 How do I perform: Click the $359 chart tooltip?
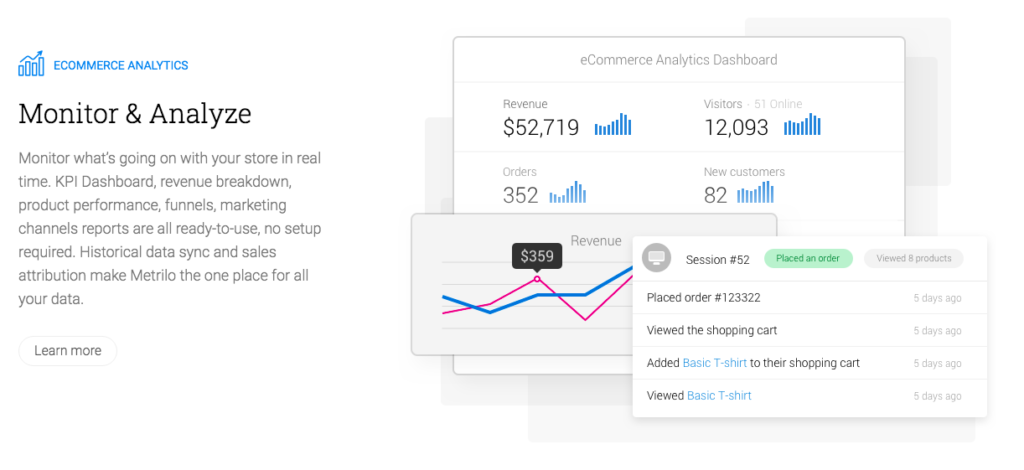(537, 256)
